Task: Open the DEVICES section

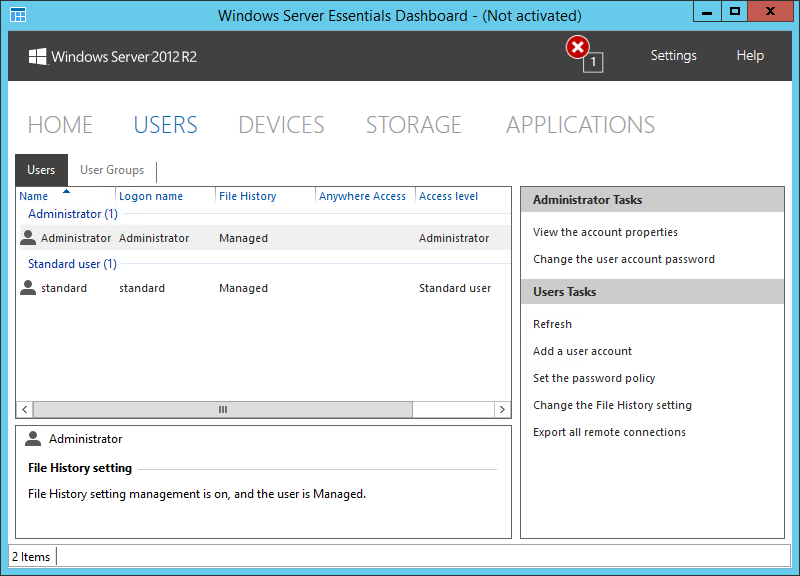Action: [x=281, y=125]
